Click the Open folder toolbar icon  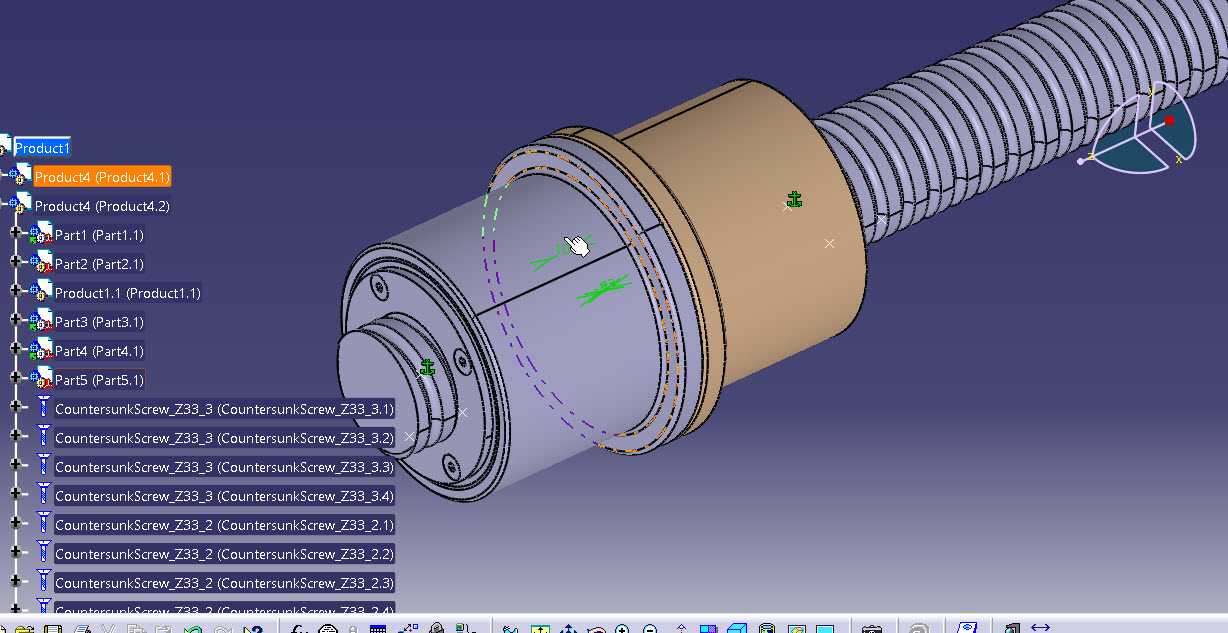[25, 630]
